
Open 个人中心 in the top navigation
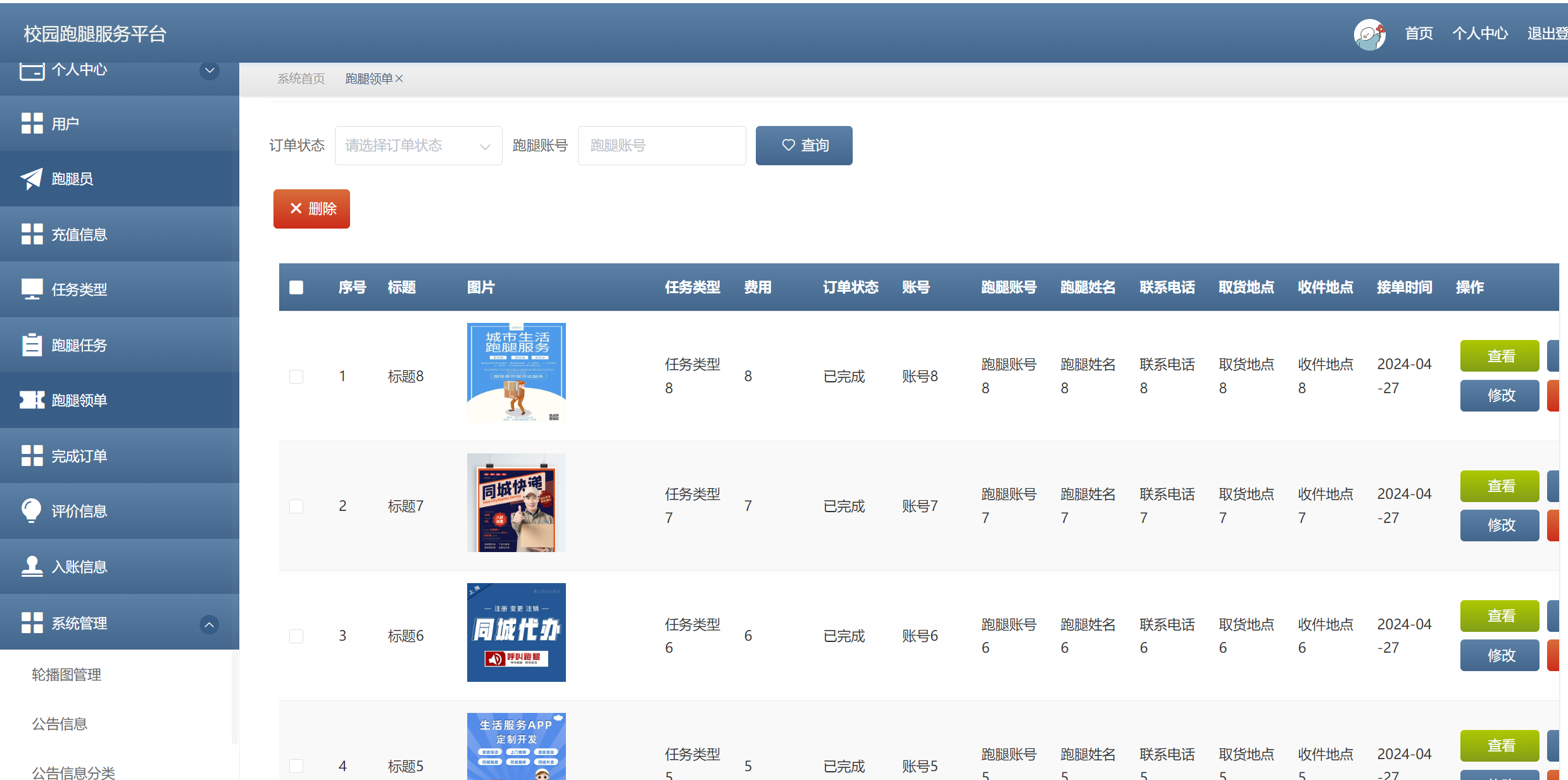[x=1480, y=34]
